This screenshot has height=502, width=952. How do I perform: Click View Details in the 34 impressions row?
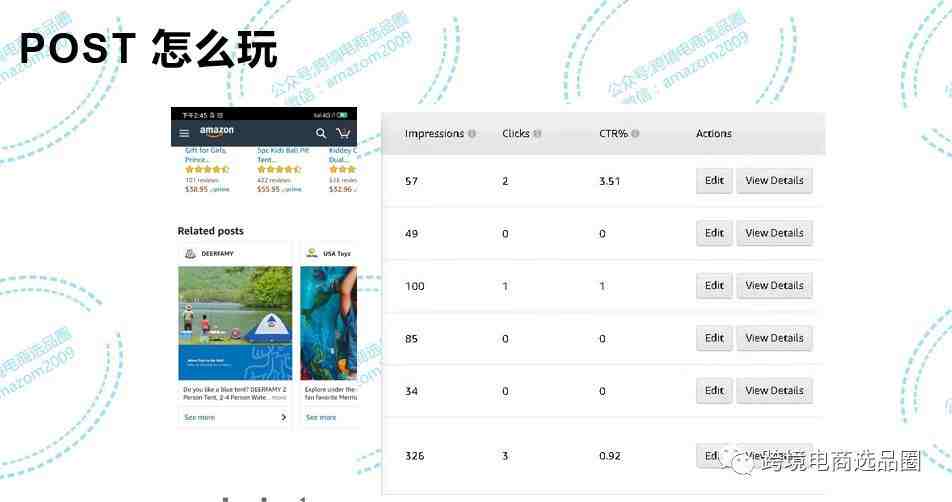click(774, 391)
